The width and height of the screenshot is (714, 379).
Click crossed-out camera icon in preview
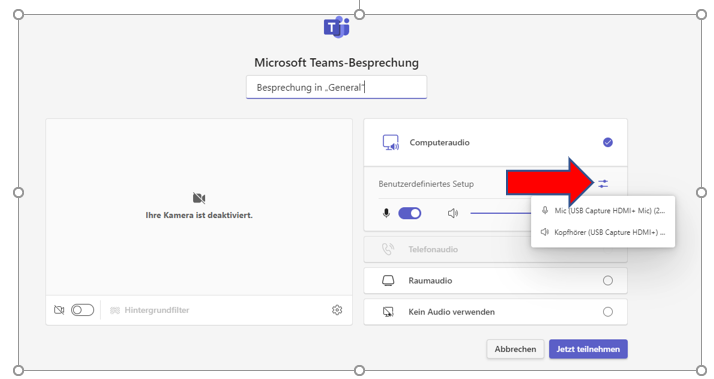tap(199, 198)
